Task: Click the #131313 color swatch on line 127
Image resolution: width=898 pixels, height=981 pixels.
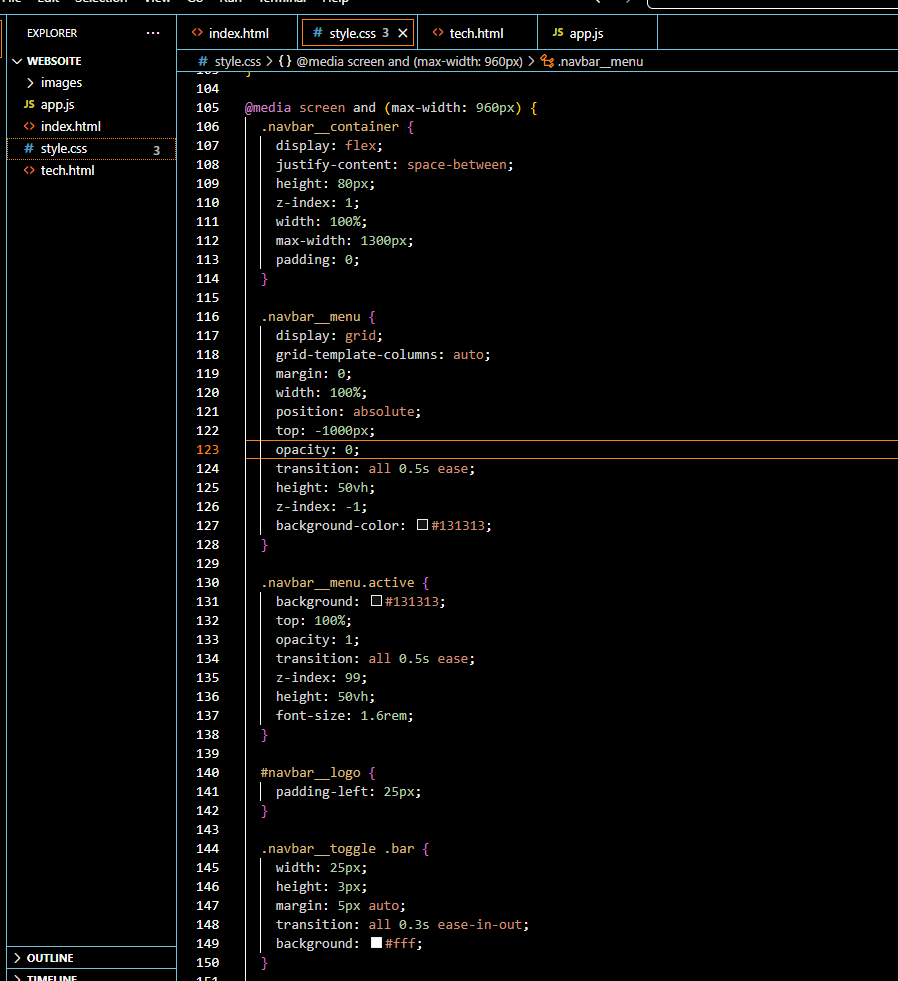Action: (422, 525)
